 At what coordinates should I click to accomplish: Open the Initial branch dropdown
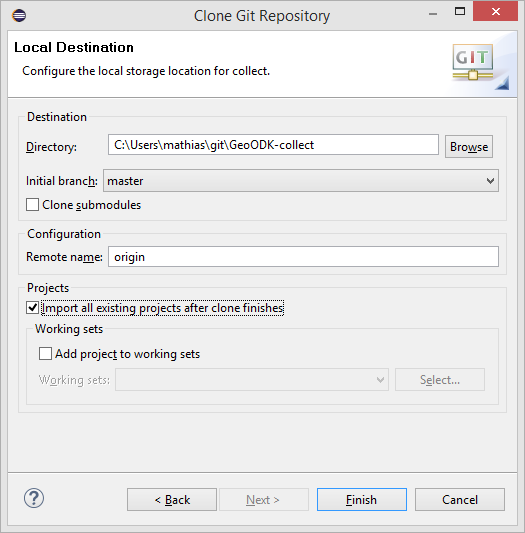pyautogui.click(x=301, y=180)
